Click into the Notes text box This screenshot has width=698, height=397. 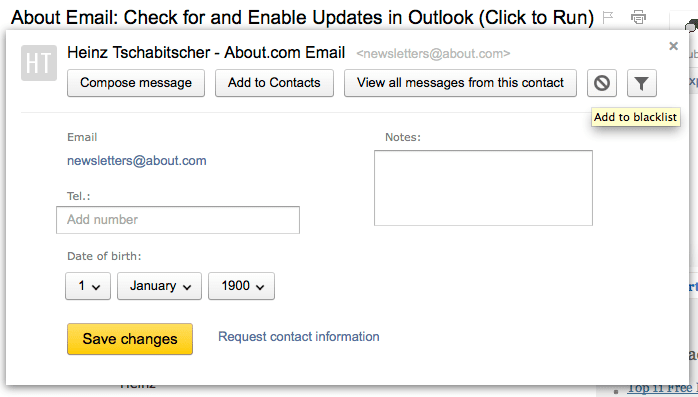483,188
